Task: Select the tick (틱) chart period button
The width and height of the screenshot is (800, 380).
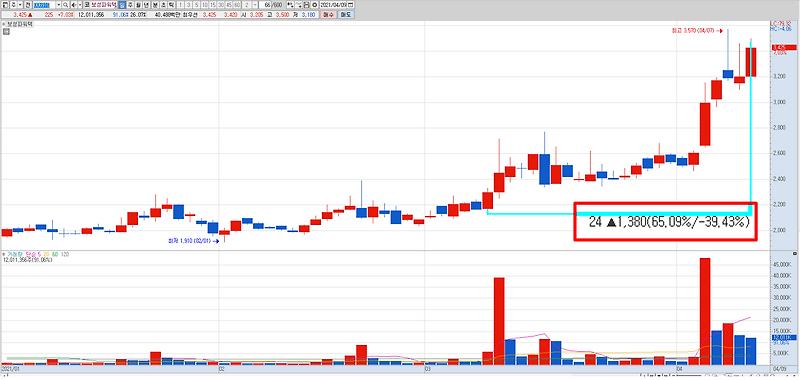Action: 170,5
